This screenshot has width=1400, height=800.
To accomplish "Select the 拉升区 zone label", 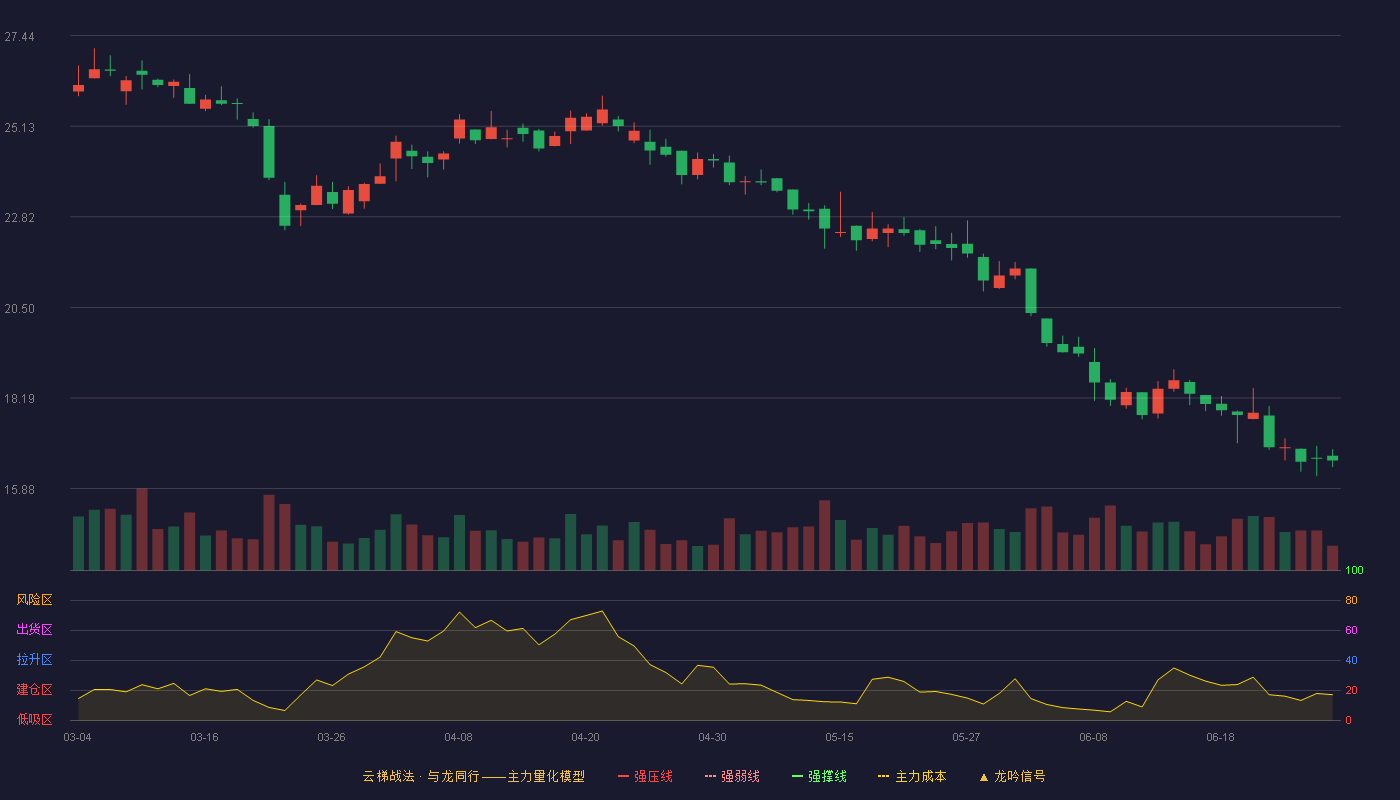I will pos(34,660).
